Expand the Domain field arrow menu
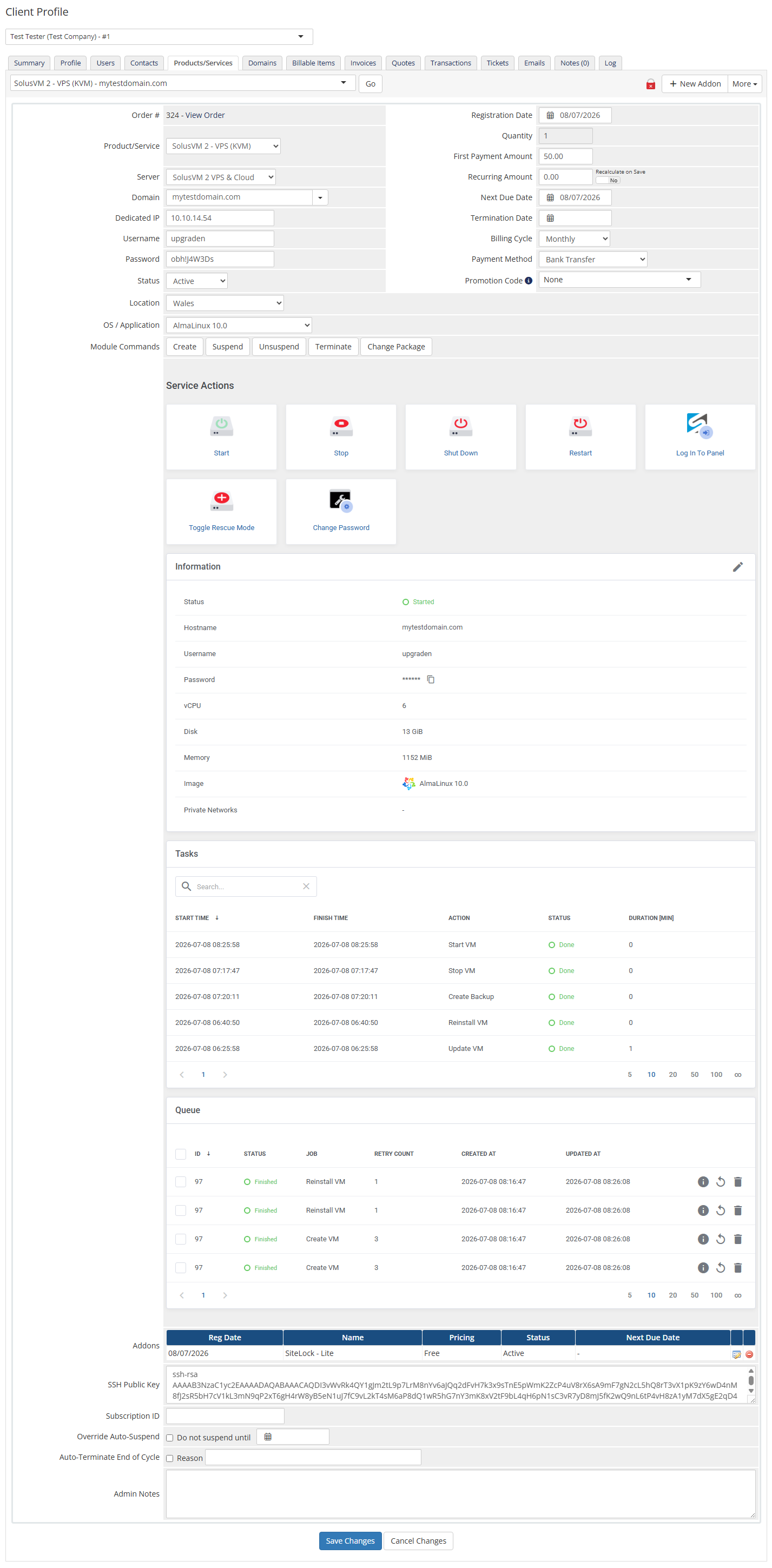 320,197
